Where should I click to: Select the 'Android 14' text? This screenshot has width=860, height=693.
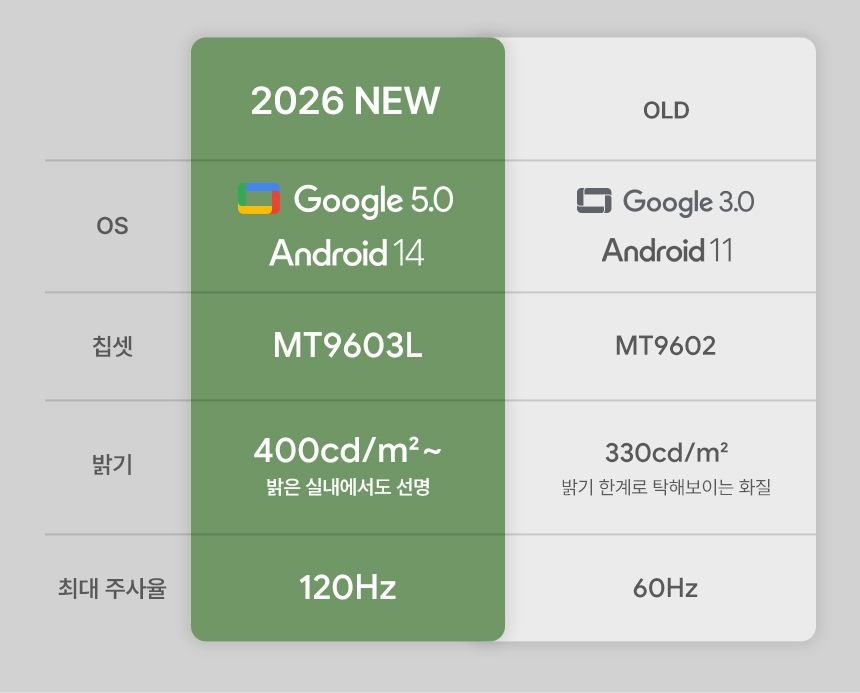(347, 253)
